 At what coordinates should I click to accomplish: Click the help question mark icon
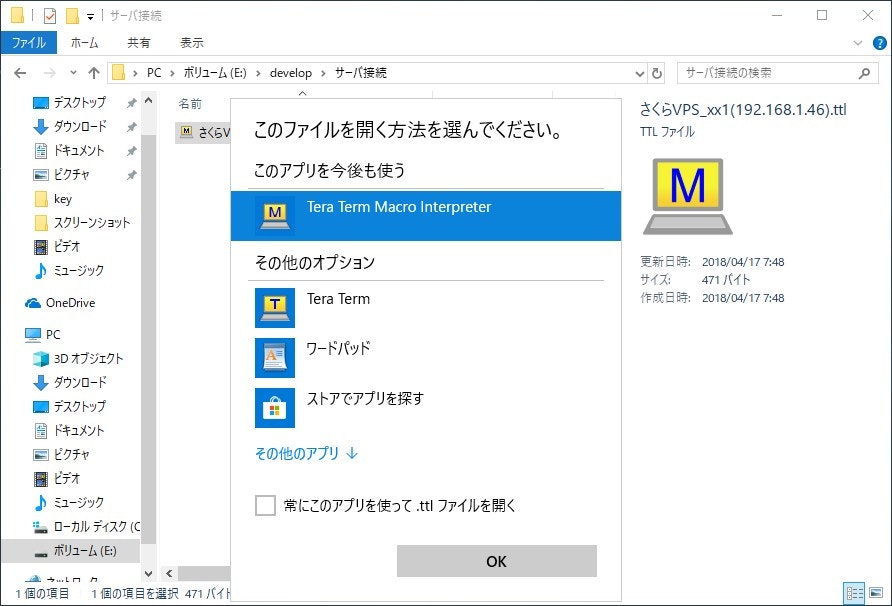point(879,43)
